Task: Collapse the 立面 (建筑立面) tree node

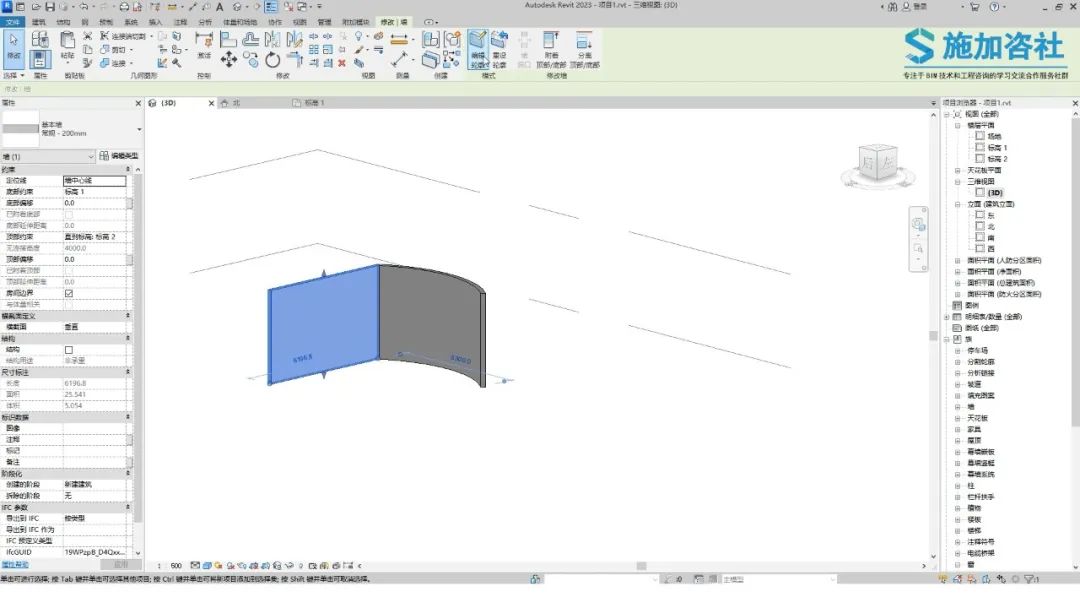Action: point(957,204)
